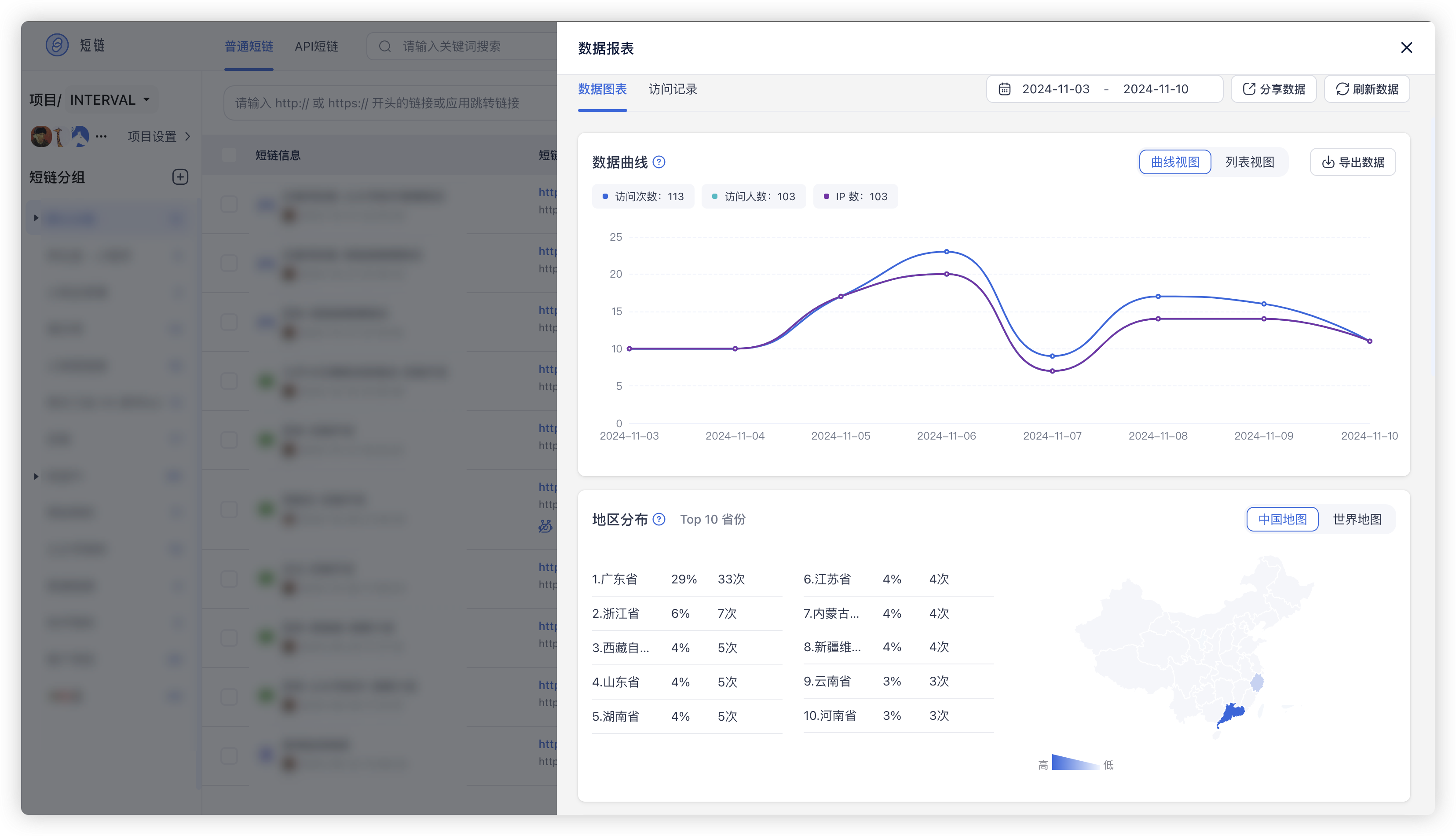Select end date 2024-11-10 field
The image size is (1456, 836).
click(1155, 89)
